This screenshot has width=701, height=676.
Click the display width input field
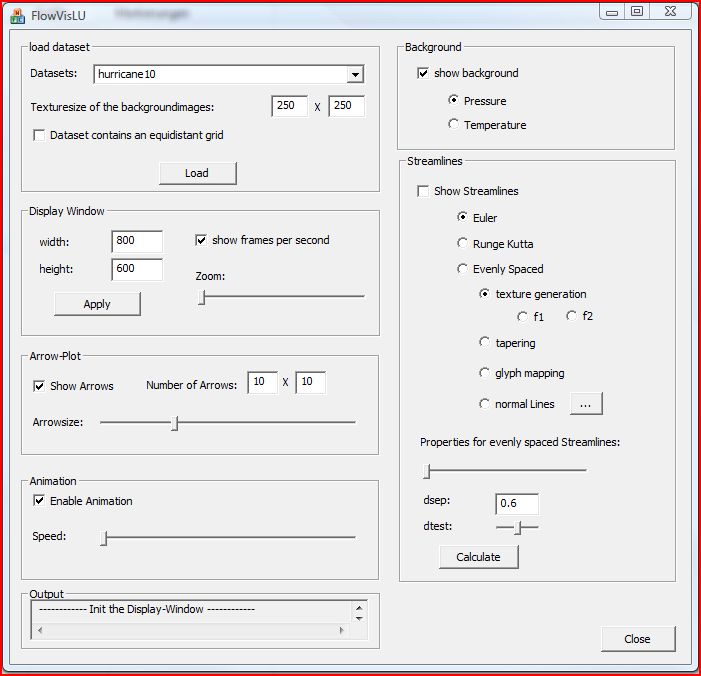[x=138, y=241]
